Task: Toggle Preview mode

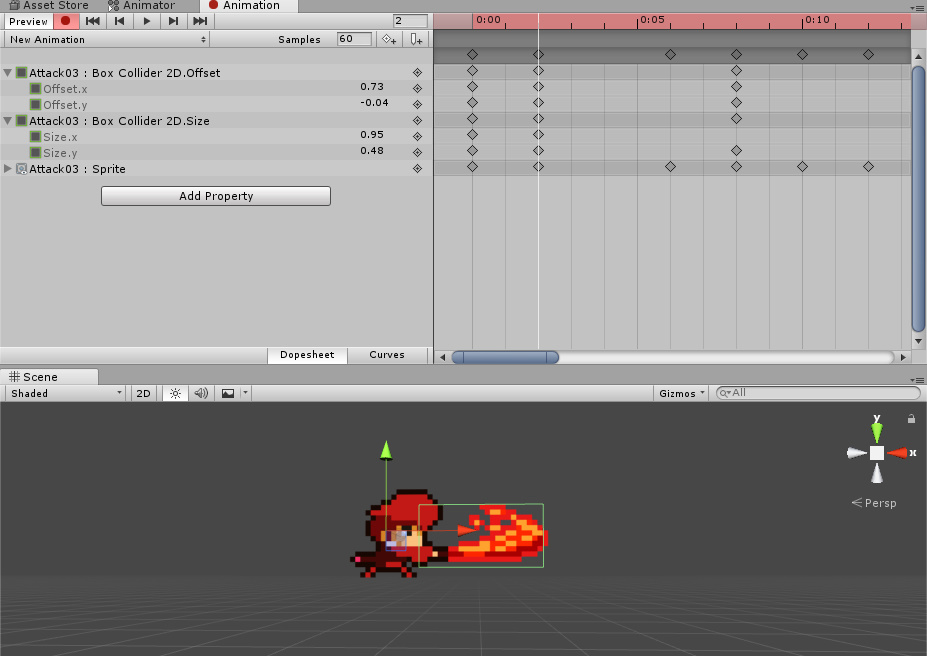Action: 28,21
